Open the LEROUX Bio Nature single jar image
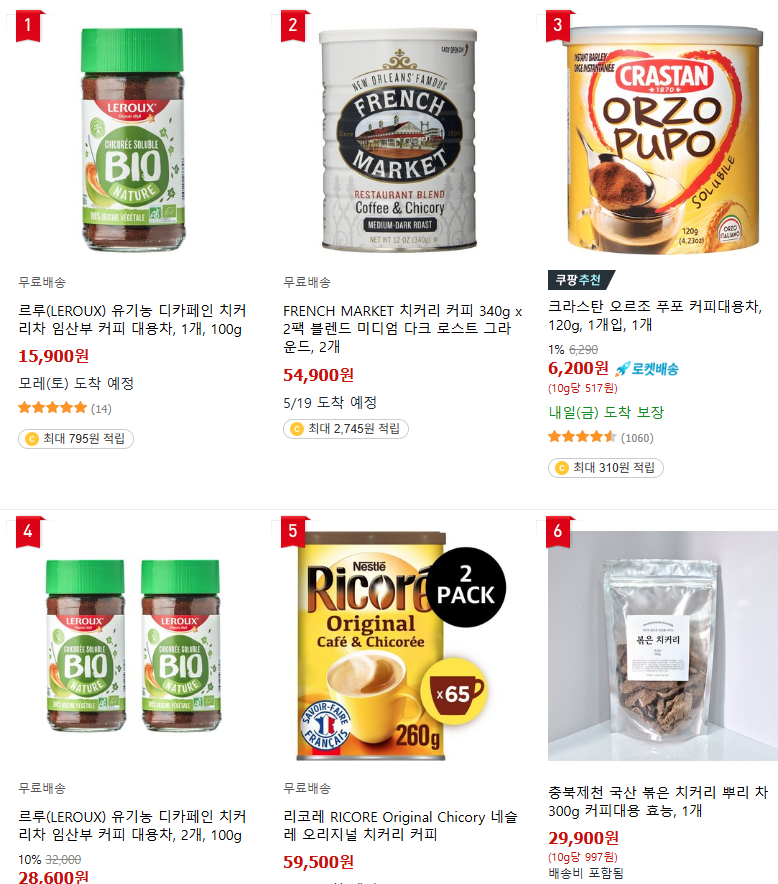 click(x=132, y=140)
